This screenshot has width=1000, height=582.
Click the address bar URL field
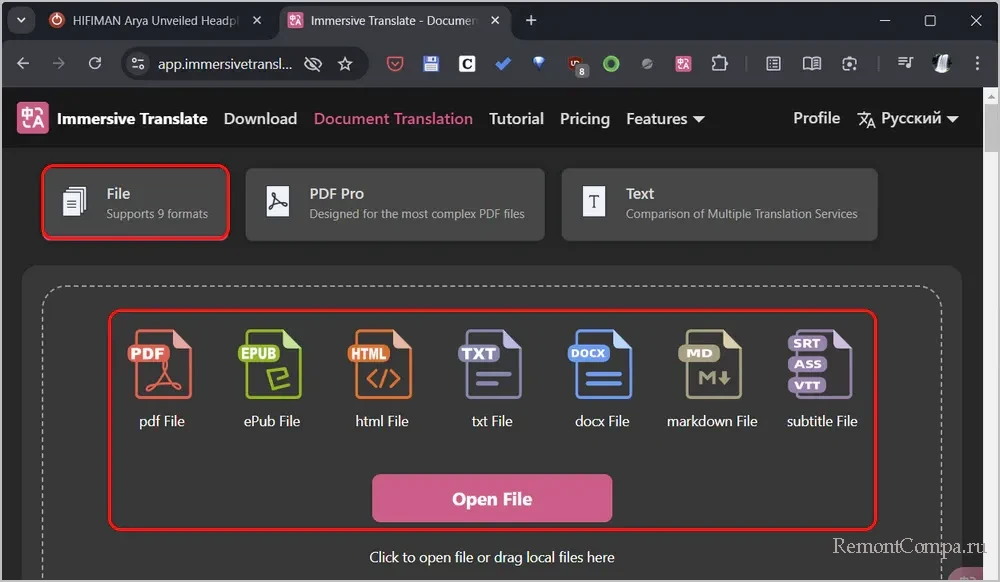click(x=225, y=64)
